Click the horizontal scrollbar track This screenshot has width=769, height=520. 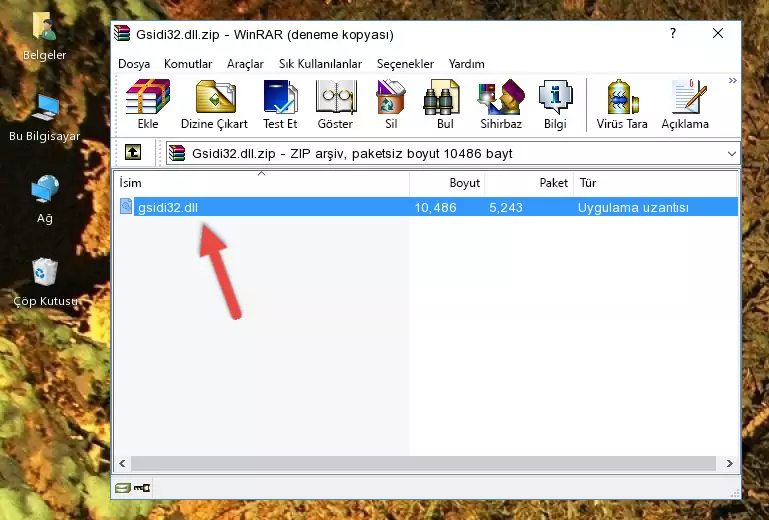pyautogui.click(x=423, y=463)
